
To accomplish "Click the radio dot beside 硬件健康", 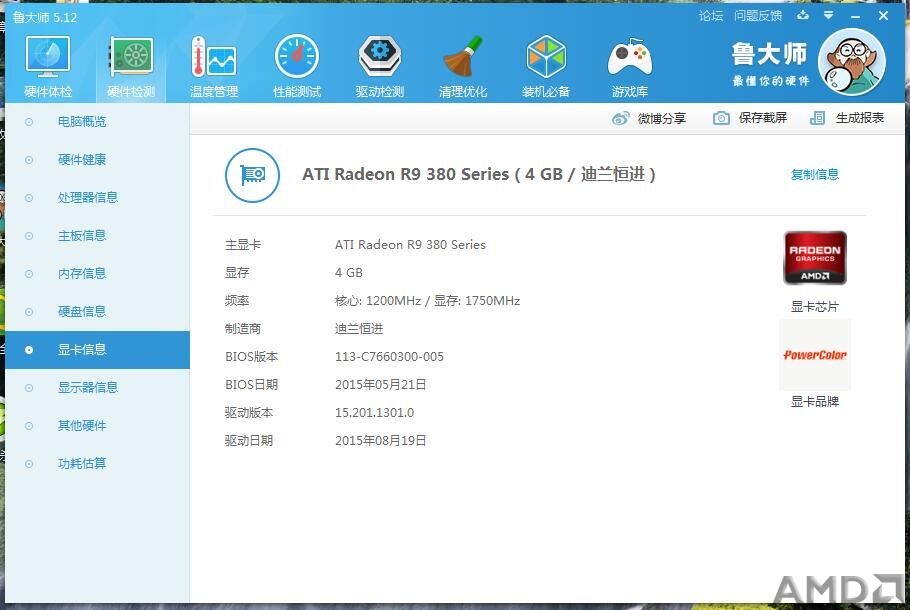I will [29, 160].
